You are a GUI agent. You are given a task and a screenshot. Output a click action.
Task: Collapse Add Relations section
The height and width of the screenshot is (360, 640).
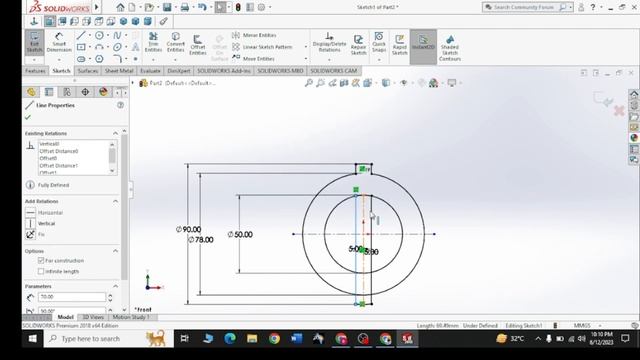(115, 201)
